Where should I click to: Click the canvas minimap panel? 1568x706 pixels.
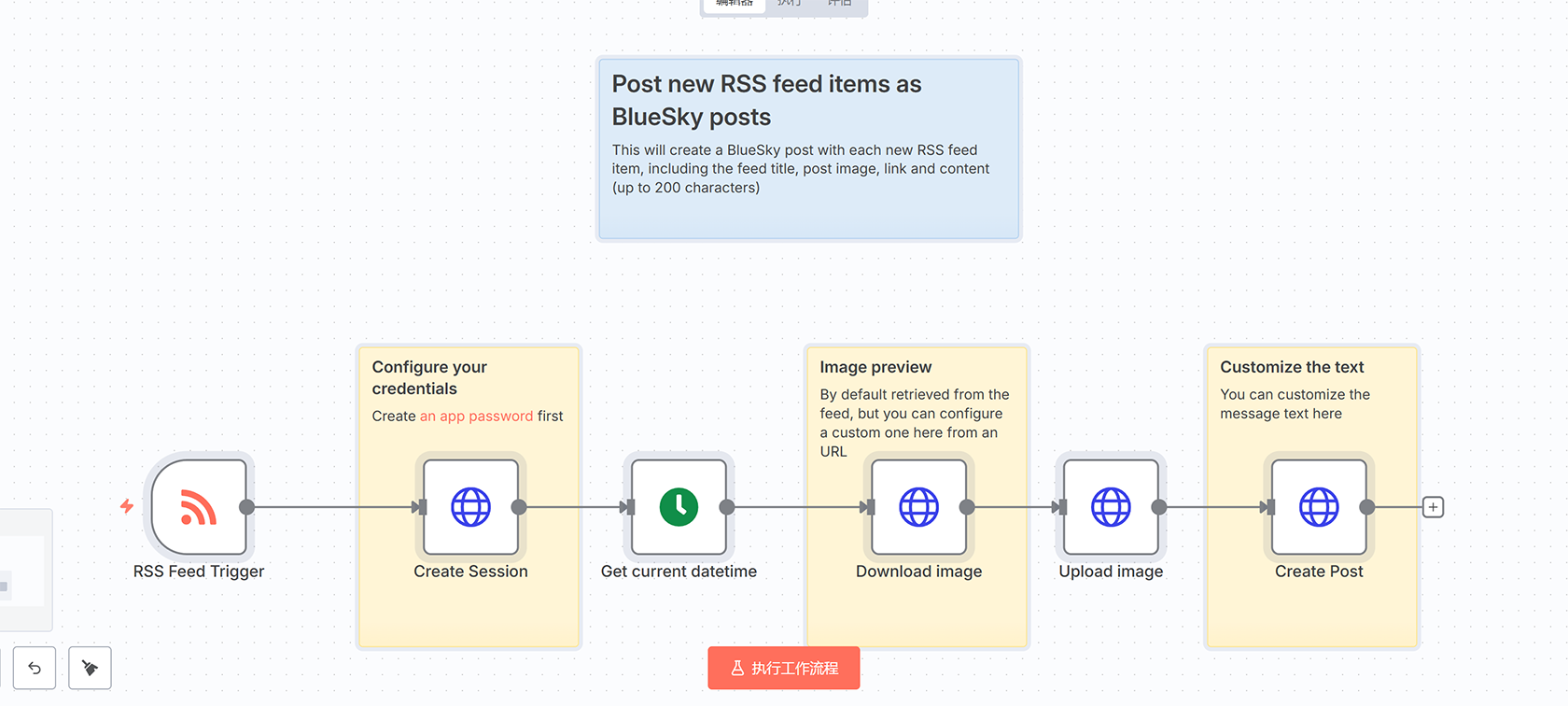tap(23, 570)
